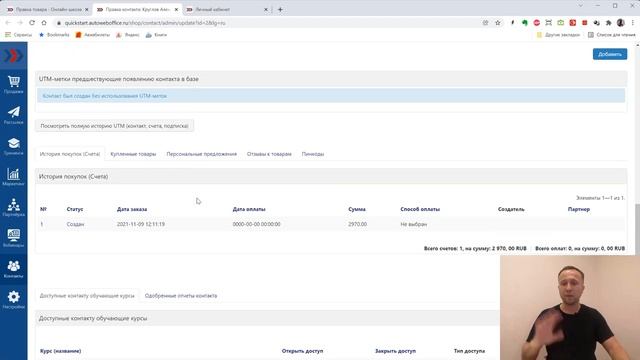The height and width of the screenshot is (360, 640).
Task: Go back in browser history
Action: tap(8, 23)
